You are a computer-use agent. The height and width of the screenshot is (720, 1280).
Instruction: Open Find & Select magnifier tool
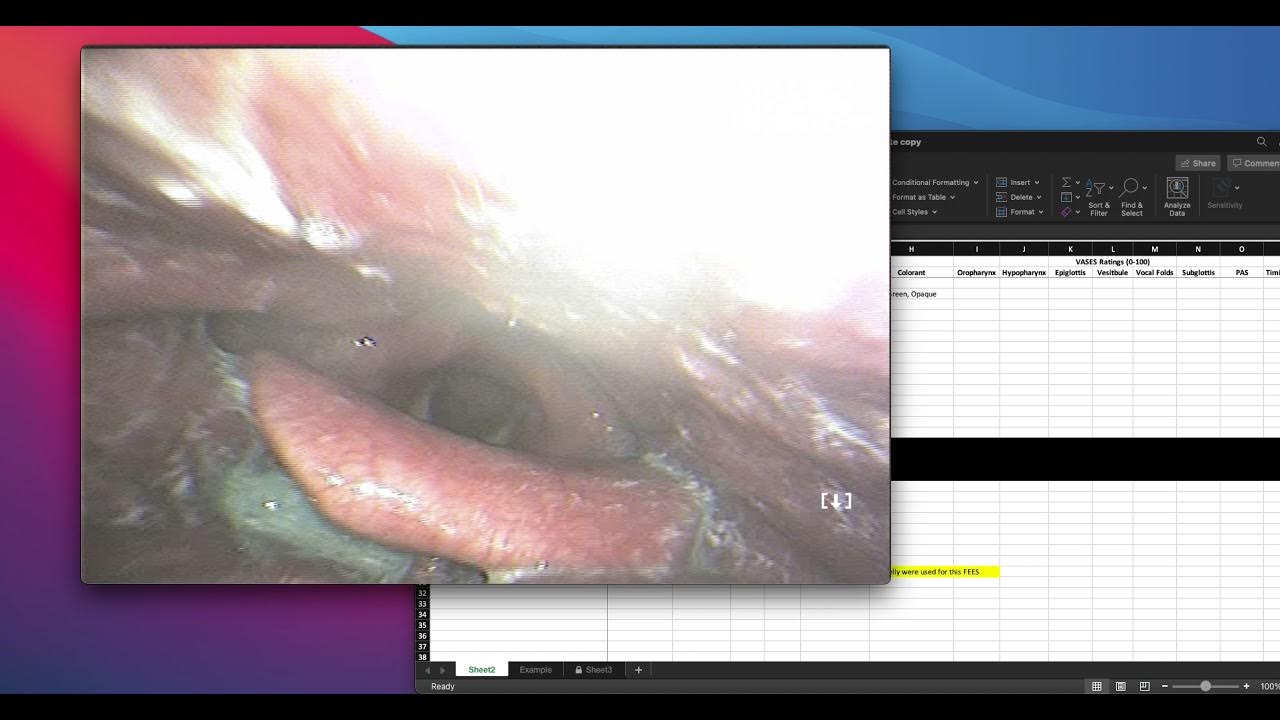1131,197
